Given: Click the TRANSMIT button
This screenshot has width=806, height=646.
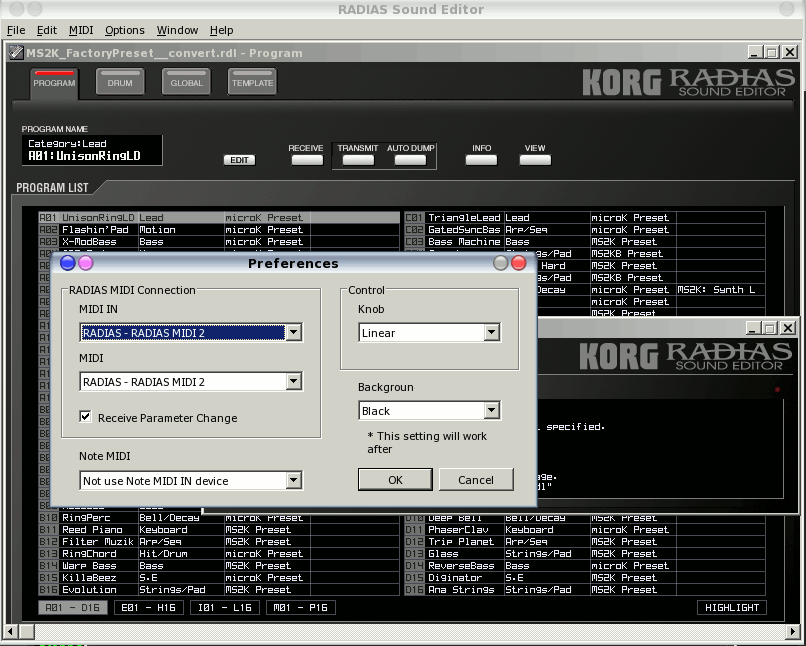Looking at the screenshot, I should (x=358, y=160).
